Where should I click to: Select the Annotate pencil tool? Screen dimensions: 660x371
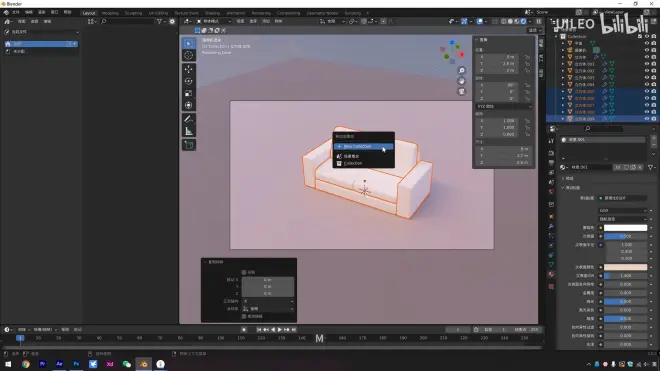pyautogui.click(x=189, y=119)
